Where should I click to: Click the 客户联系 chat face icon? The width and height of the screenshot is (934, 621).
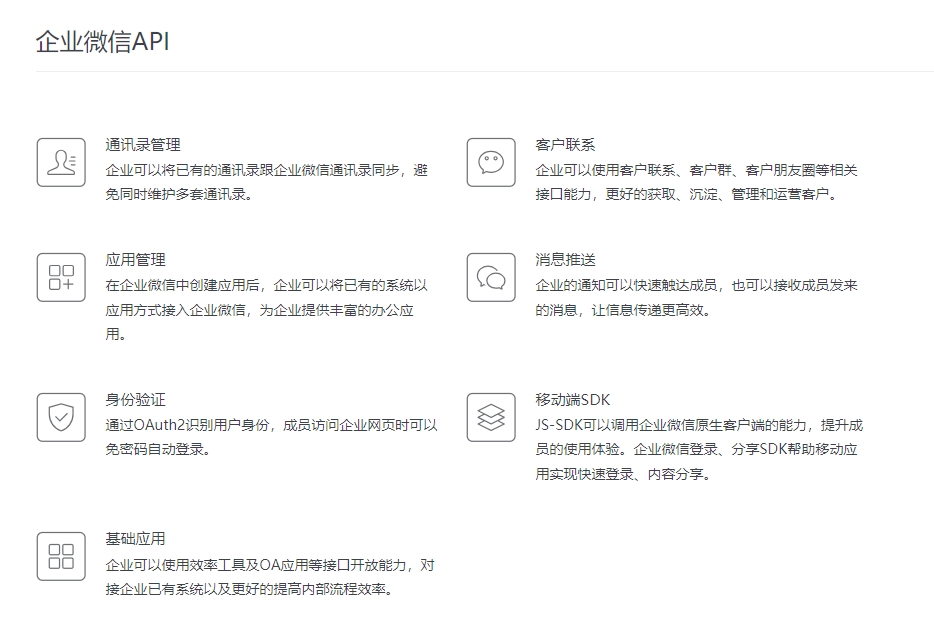(x=491, y=163)
